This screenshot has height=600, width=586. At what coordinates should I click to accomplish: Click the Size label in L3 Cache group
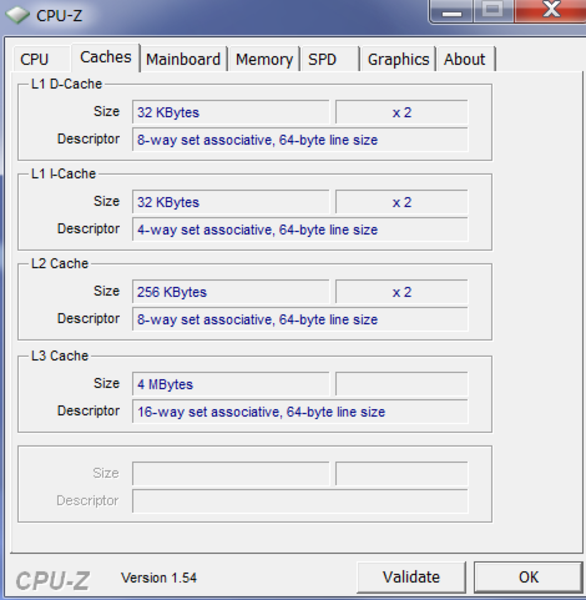pyautogui.click(x=107, y=383)
